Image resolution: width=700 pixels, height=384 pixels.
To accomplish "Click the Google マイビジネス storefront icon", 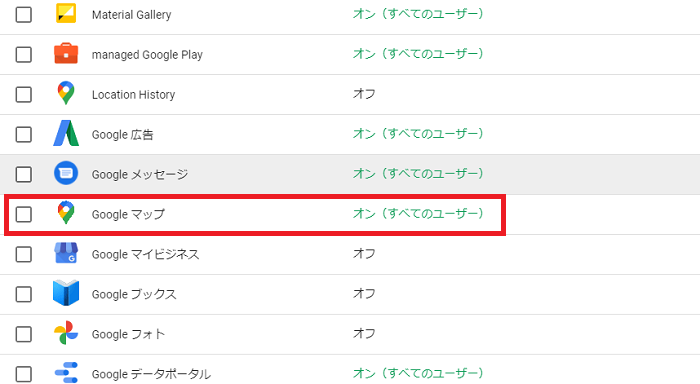I will 66,253.
